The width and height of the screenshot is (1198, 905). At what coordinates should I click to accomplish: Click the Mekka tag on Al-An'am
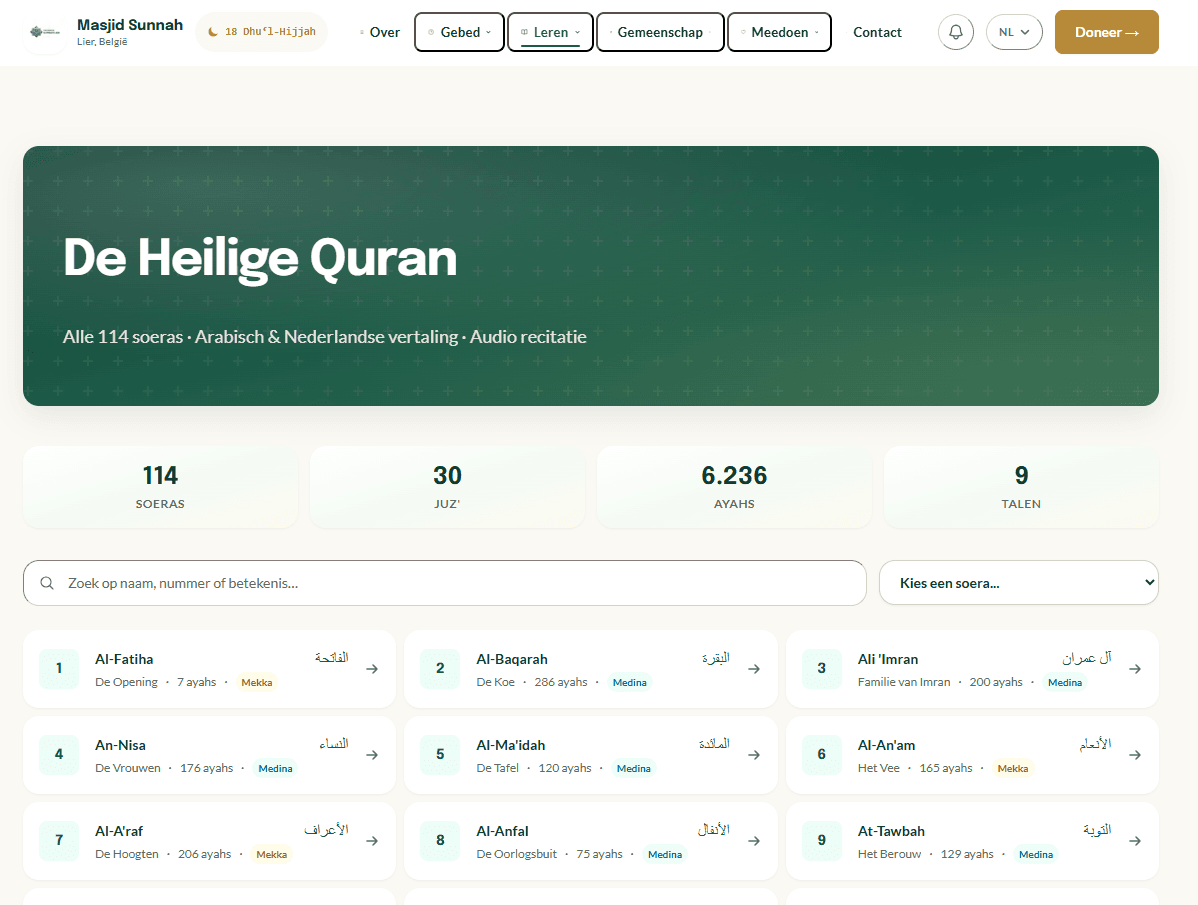(x=1012, y=768)
